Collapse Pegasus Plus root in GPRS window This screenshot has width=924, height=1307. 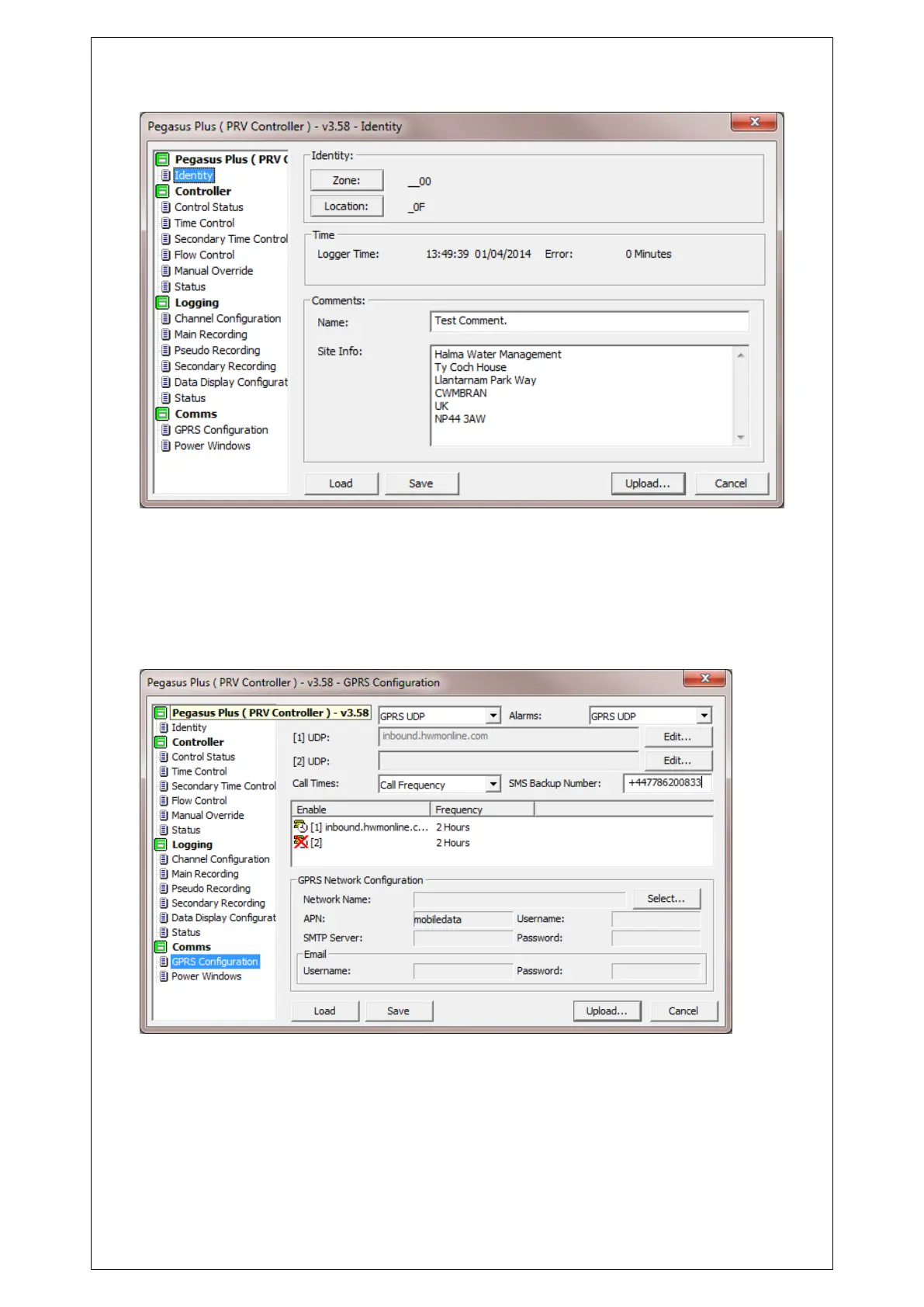tap(161, 712)
